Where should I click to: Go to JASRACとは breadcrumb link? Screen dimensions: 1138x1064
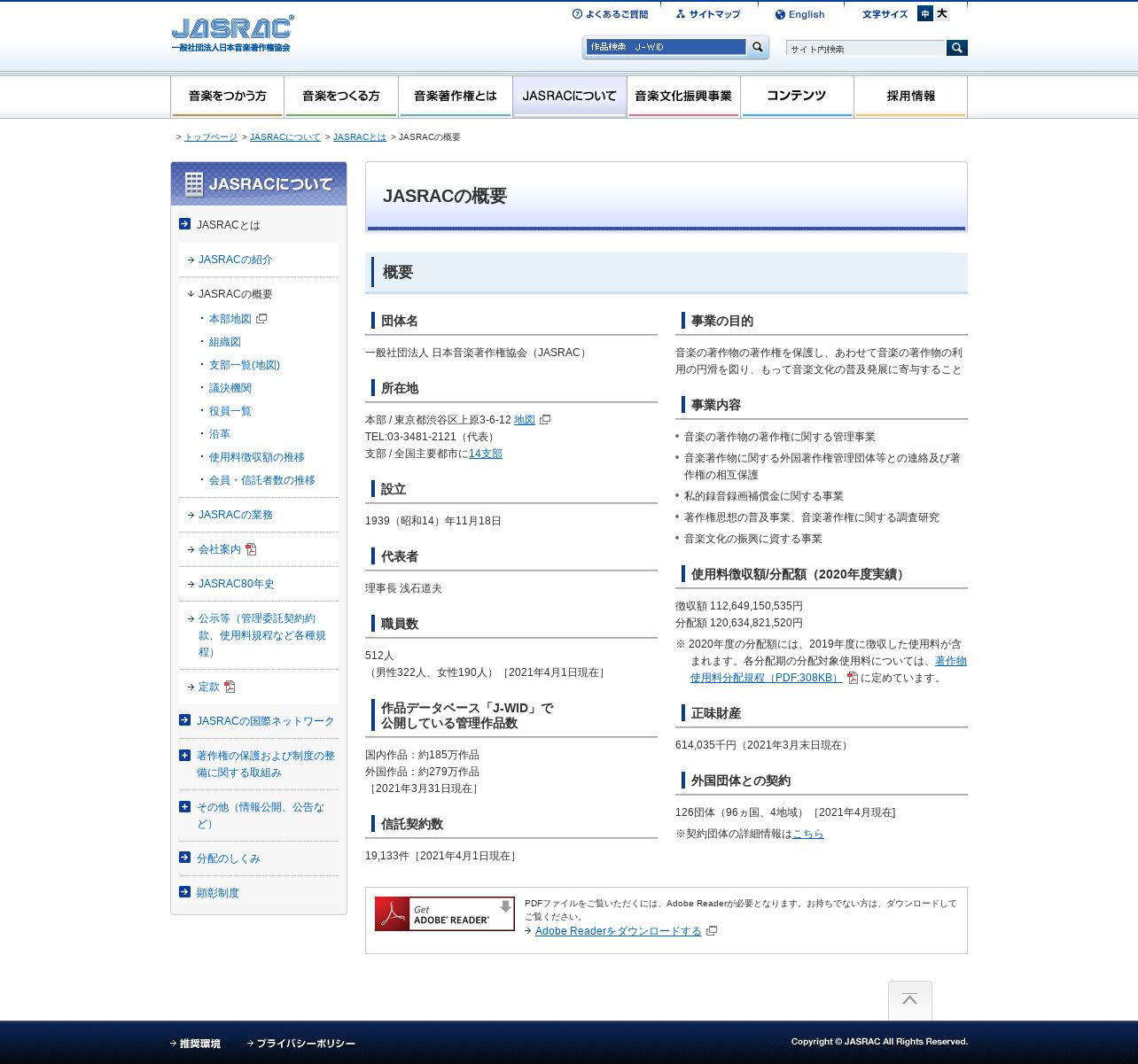(x=360, y=137)
